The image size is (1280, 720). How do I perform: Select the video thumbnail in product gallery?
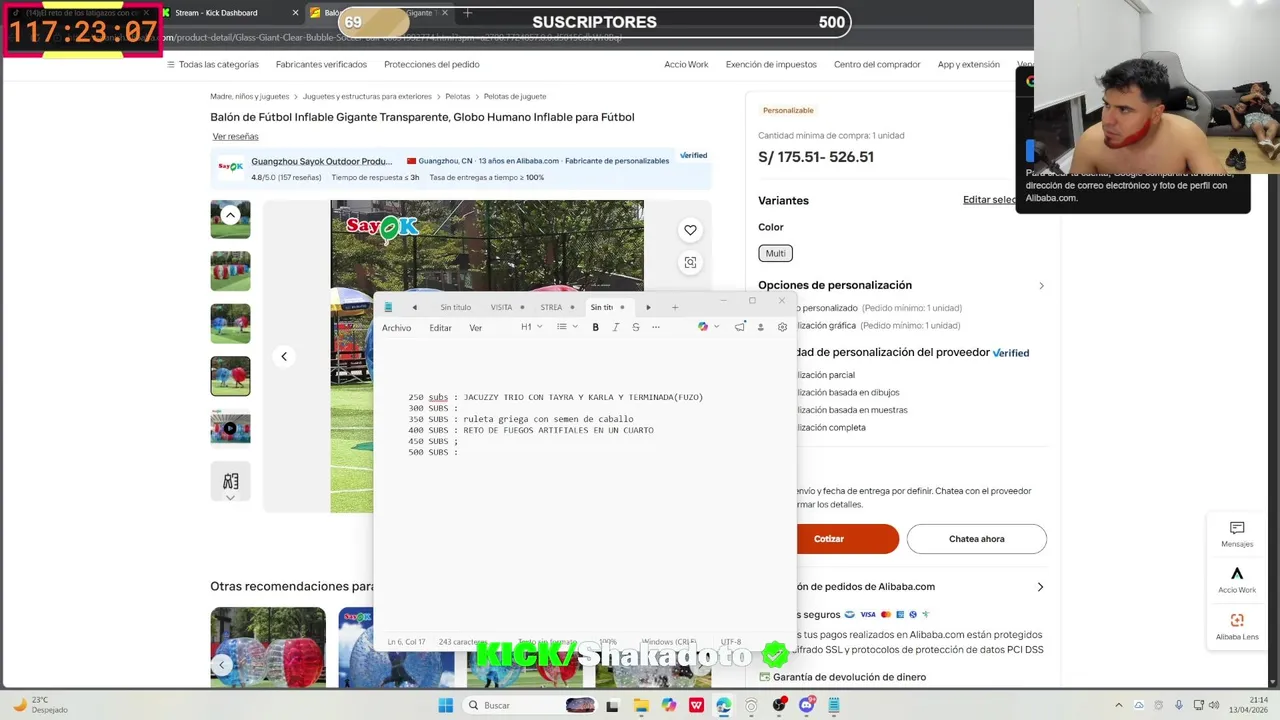click(x=230, y=427)
